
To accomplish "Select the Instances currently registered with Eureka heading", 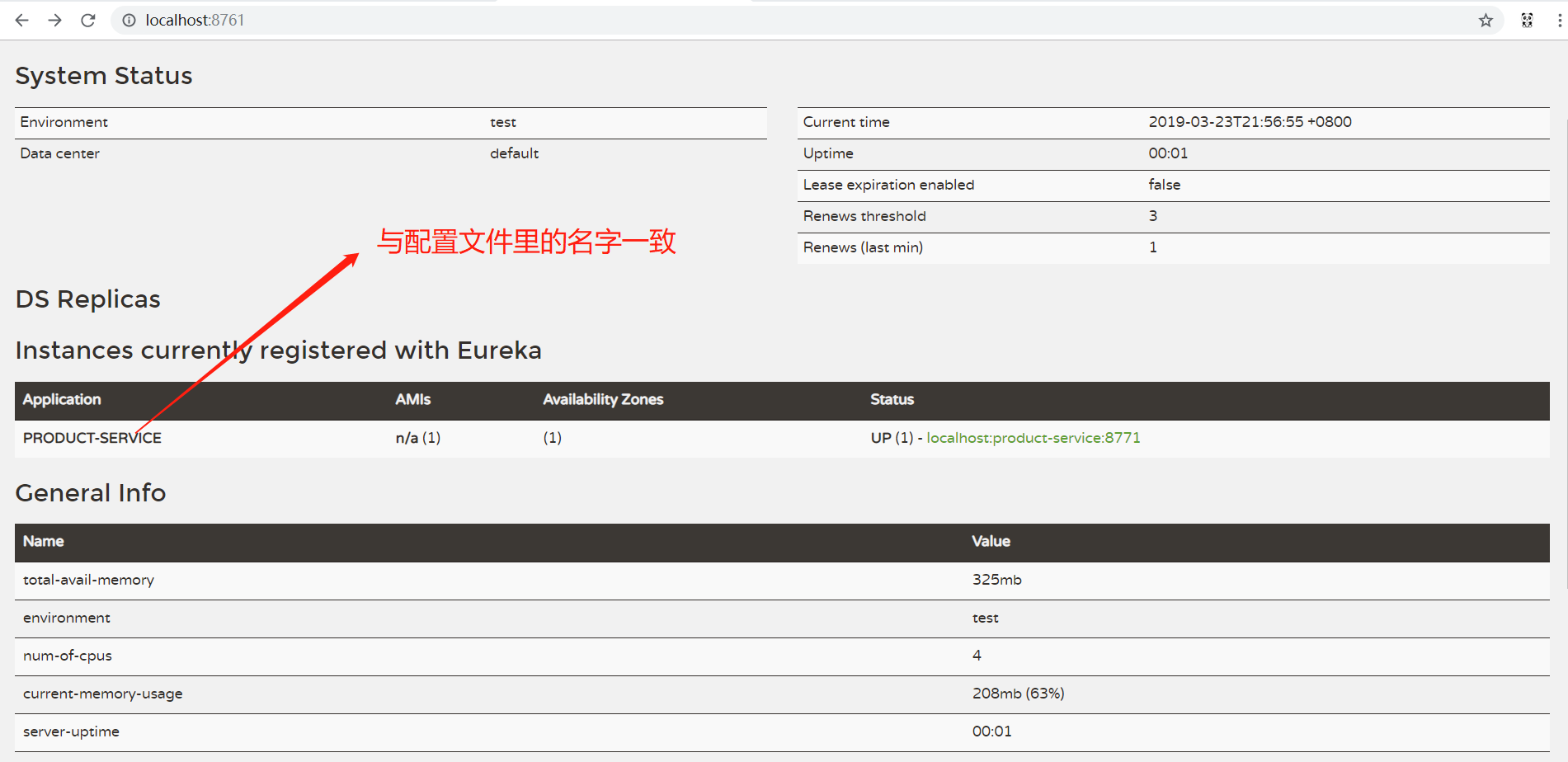I will coord(279,350).
